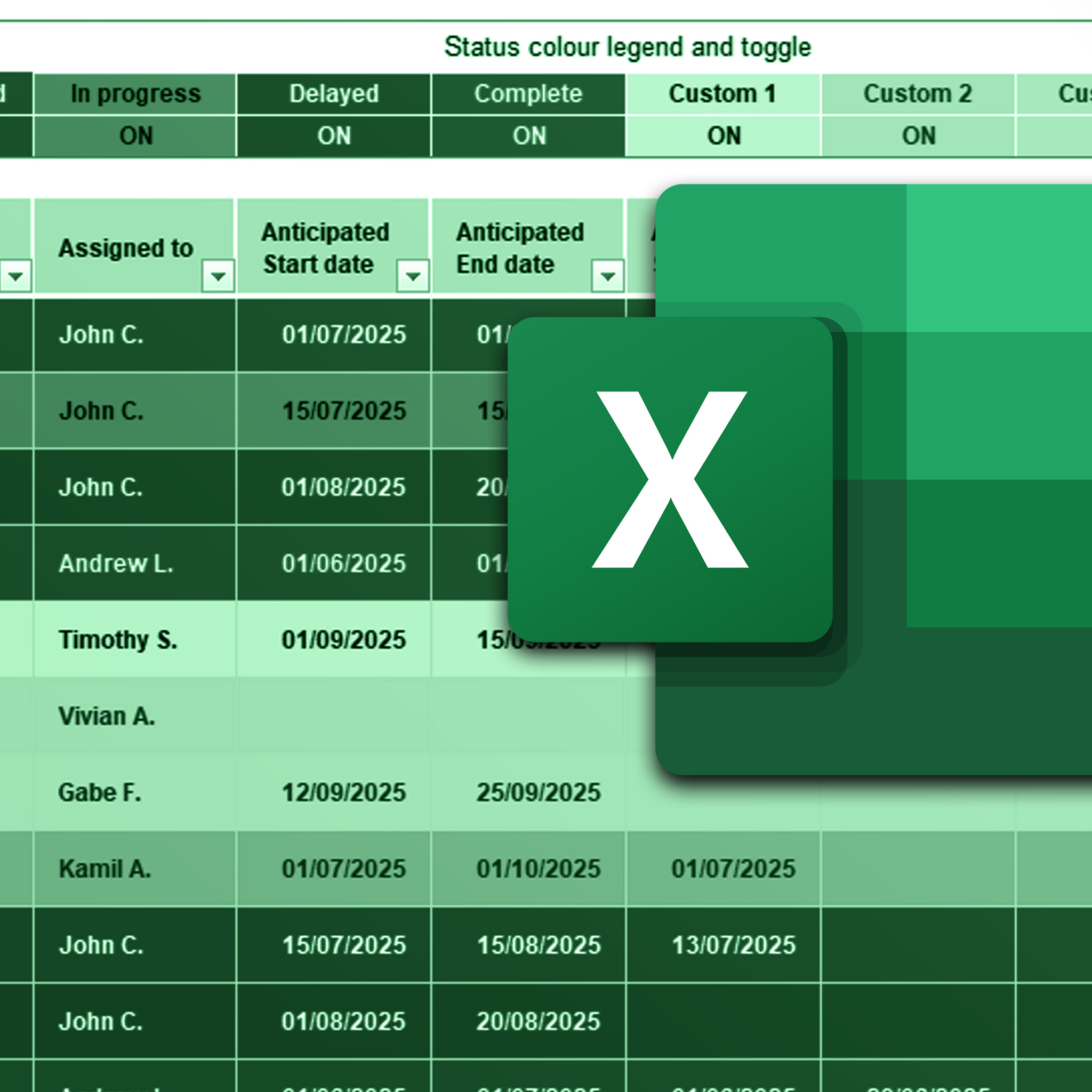Select the Delayed status colour cell

click(334, 94)
